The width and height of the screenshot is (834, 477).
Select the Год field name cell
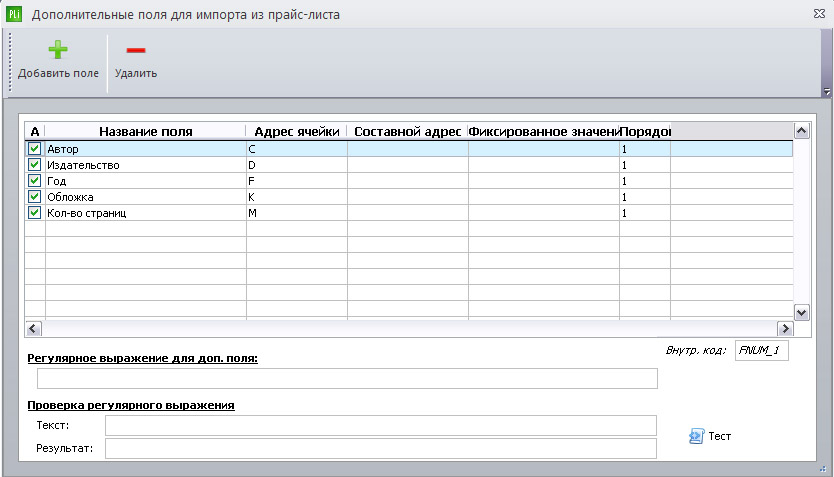[146, 181]
